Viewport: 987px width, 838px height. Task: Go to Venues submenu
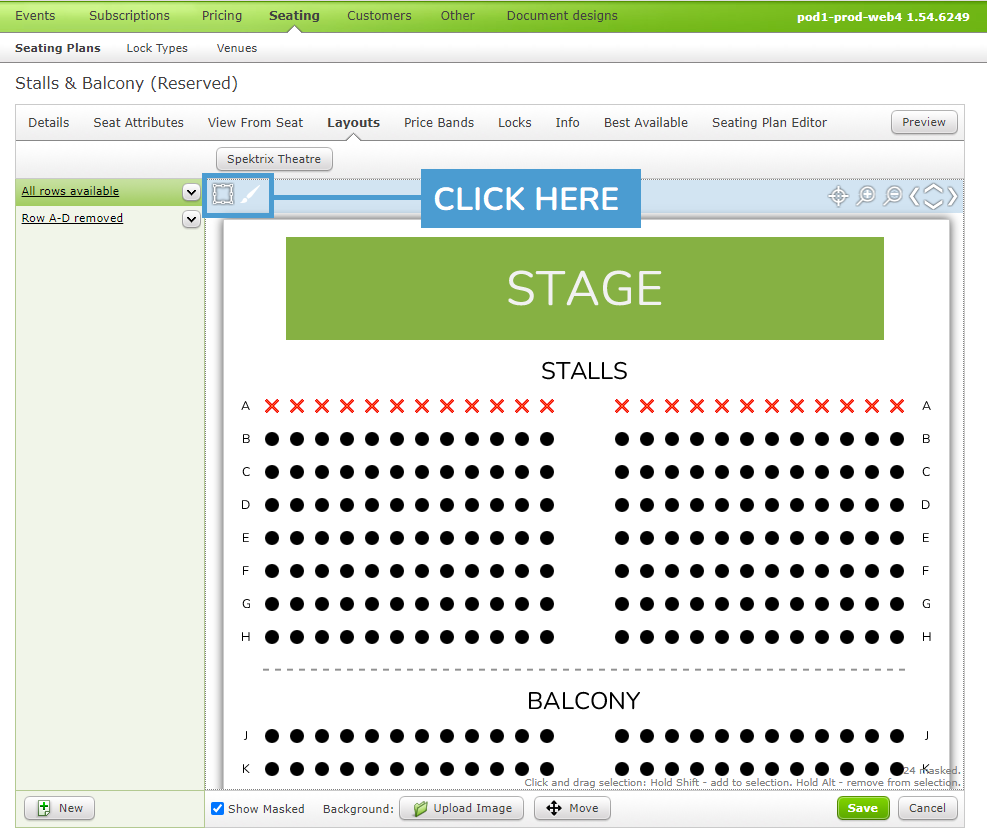tap(237, 48)
